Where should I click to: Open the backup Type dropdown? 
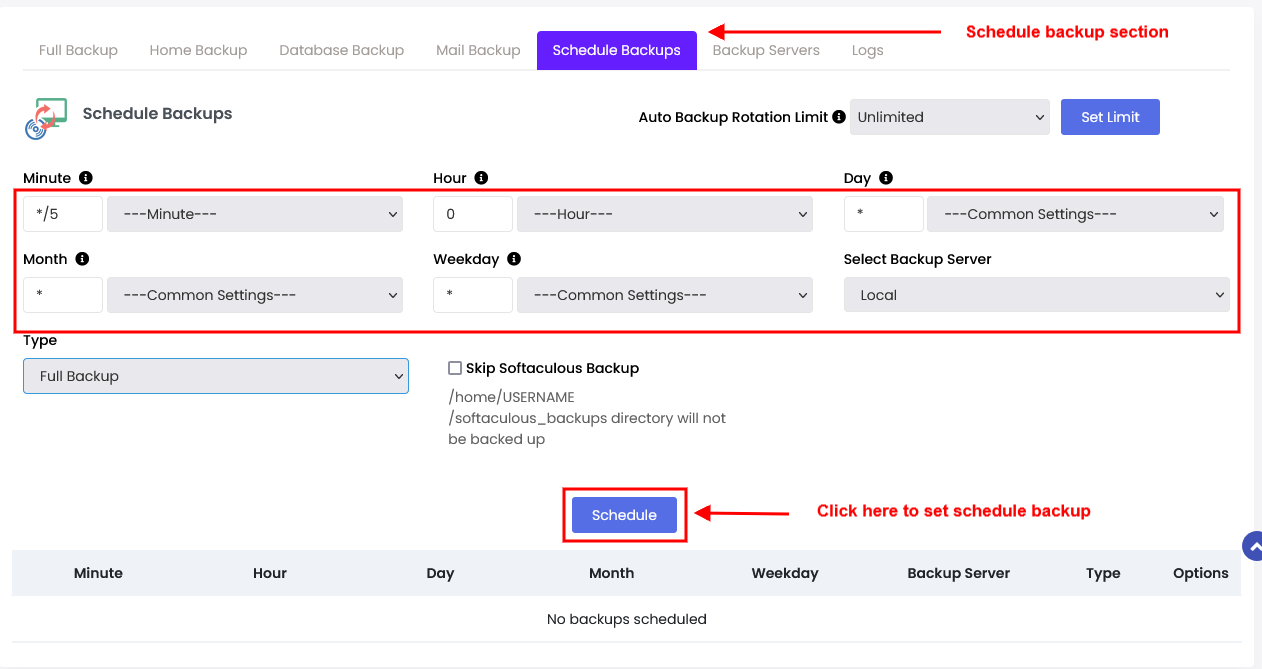point(215,376)
